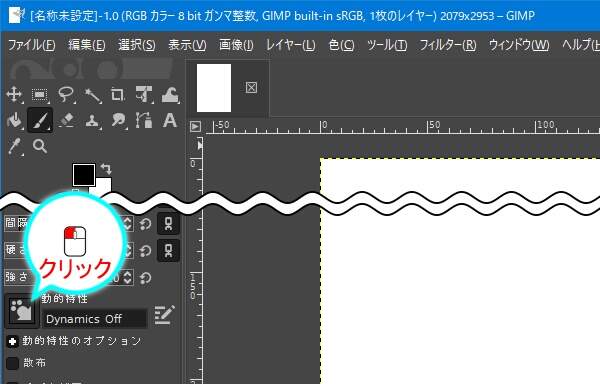Select the Paintbrush tool
Image resolution: width=600 pixels, height=384 pixels.
pyautogui.click(x=40, y=120)
